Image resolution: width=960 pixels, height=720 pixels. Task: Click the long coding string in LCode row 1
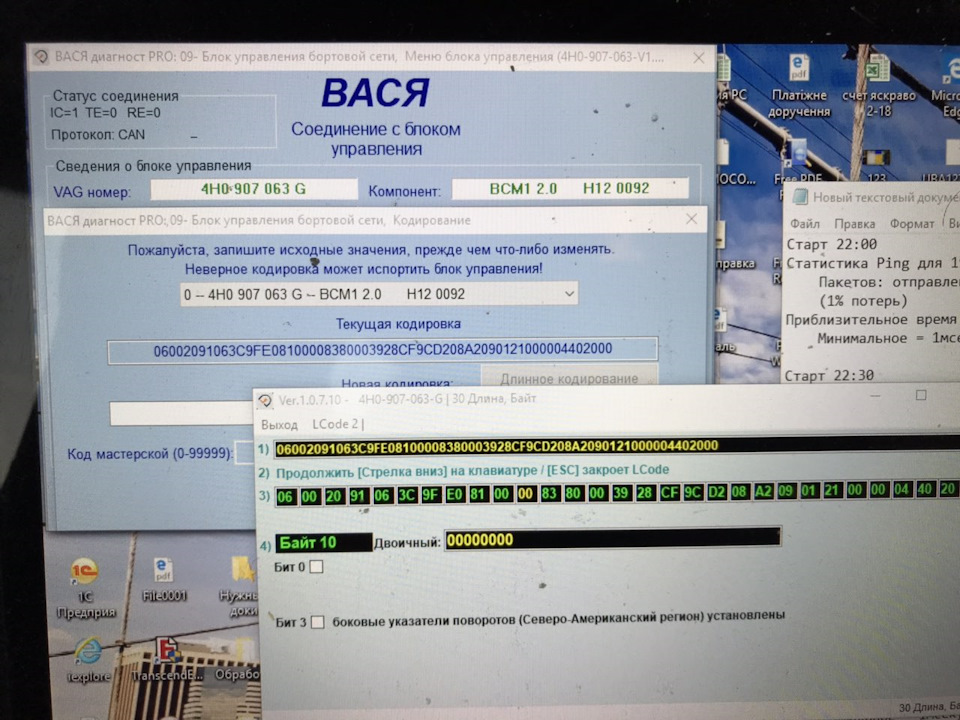pos(617,446)
